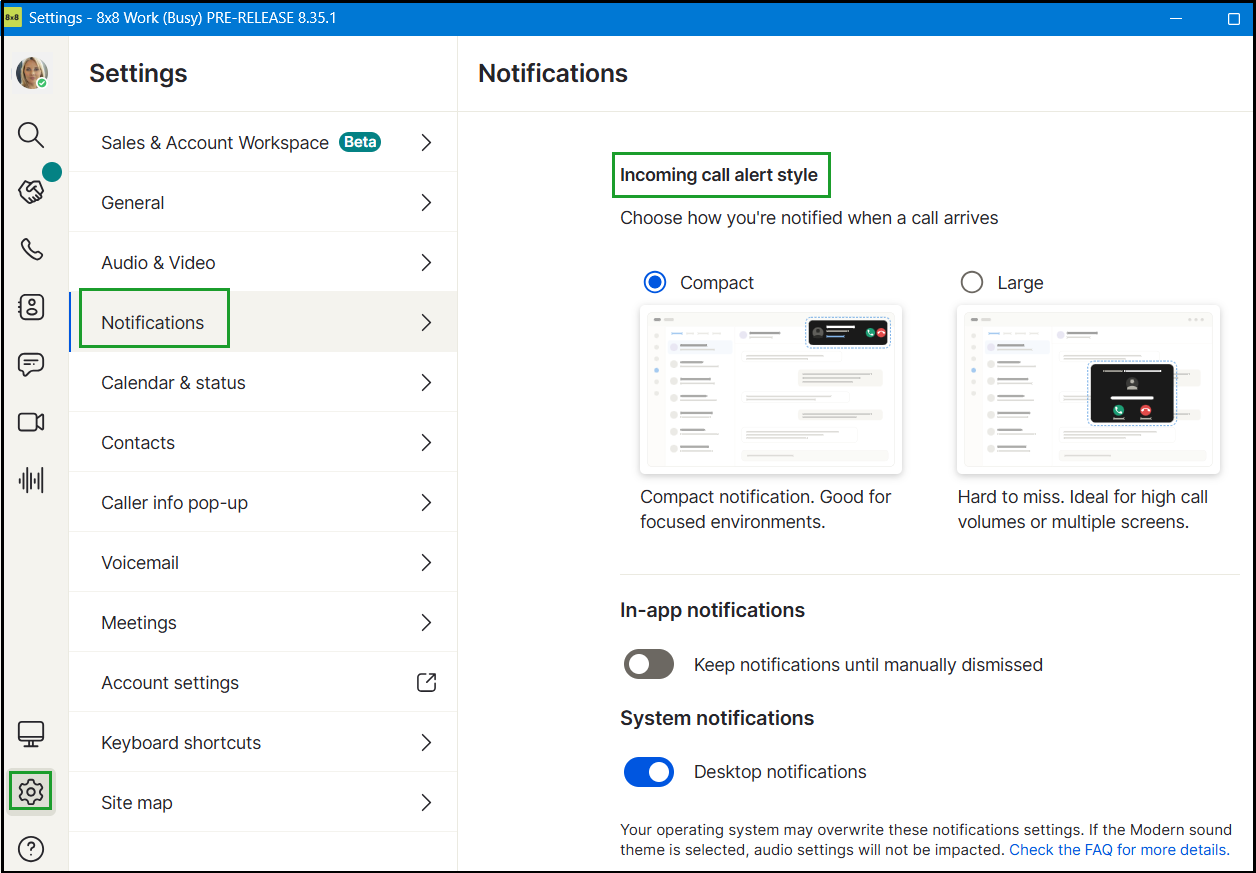Open Contacts settings item
The image size is (1256, 873).
pyautogui.click(x=263, y=442)
